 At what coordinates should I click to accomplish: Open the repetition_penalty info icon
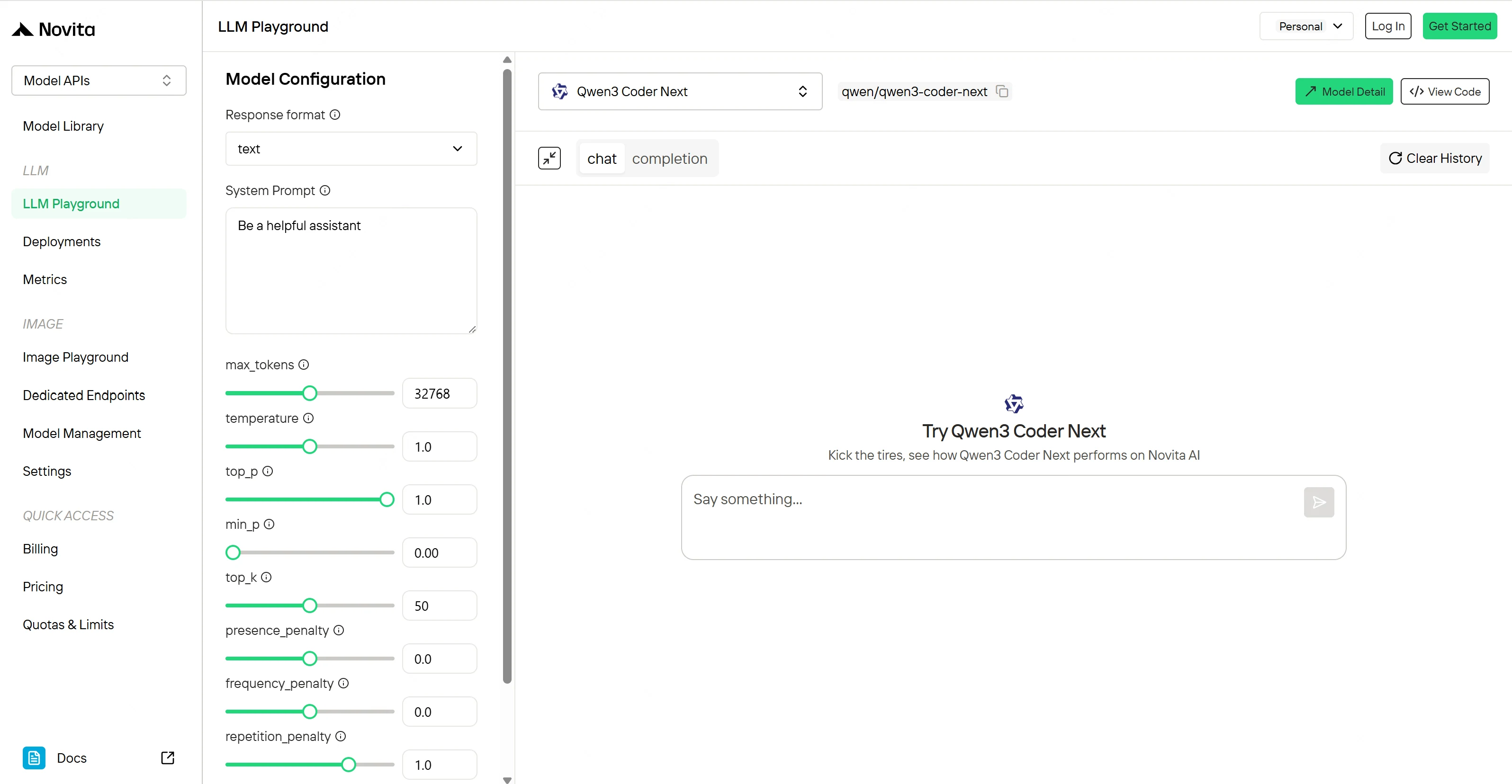[341, 736]
